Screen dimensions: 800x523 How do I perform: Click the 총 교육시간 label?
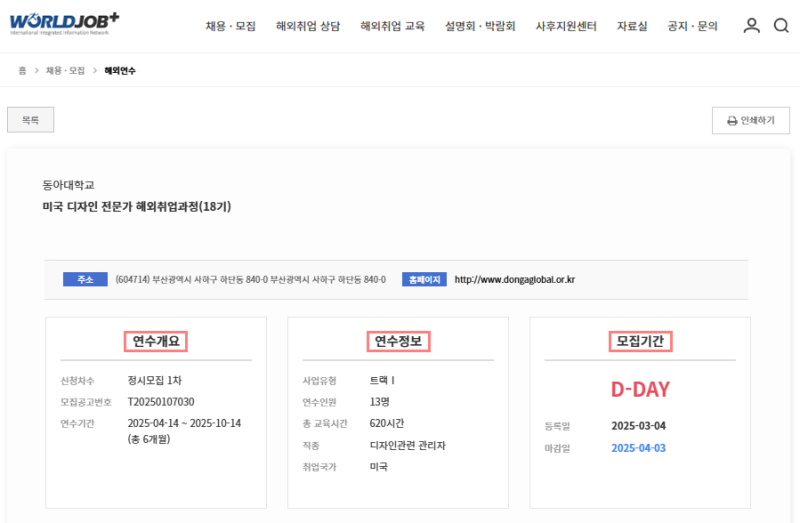click(324, 424)
